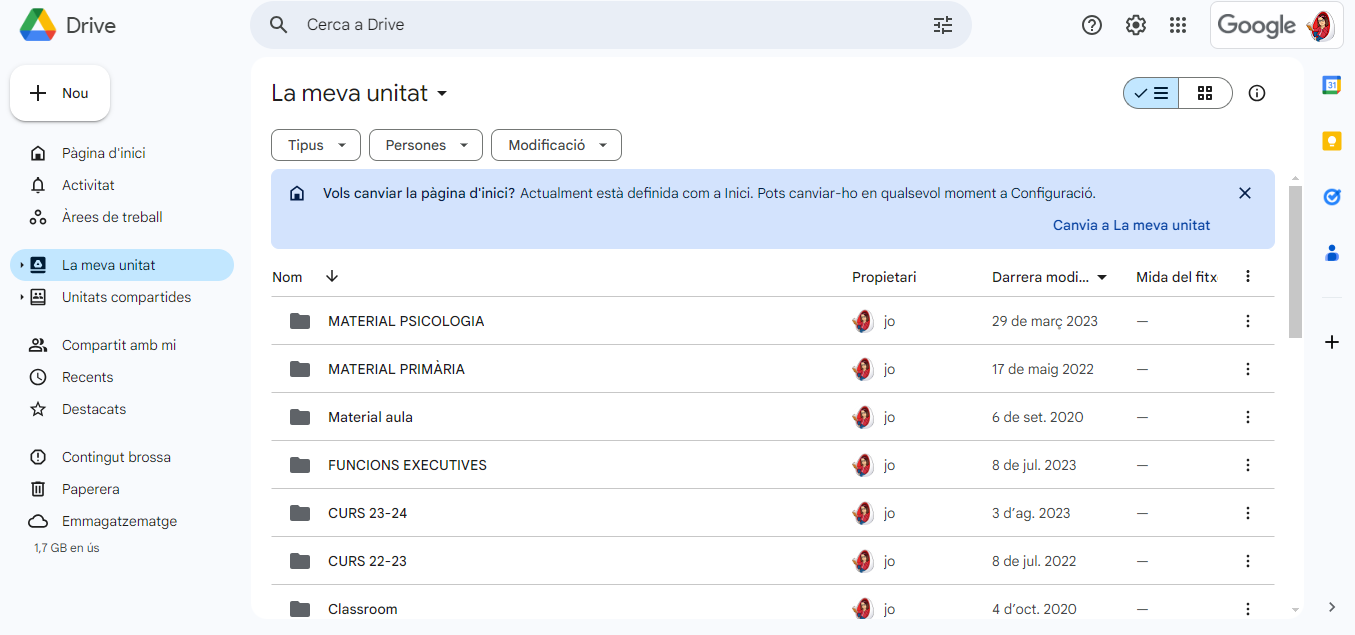Open advanced search filter options icon

pyautogui.click(x=943, y=25)
